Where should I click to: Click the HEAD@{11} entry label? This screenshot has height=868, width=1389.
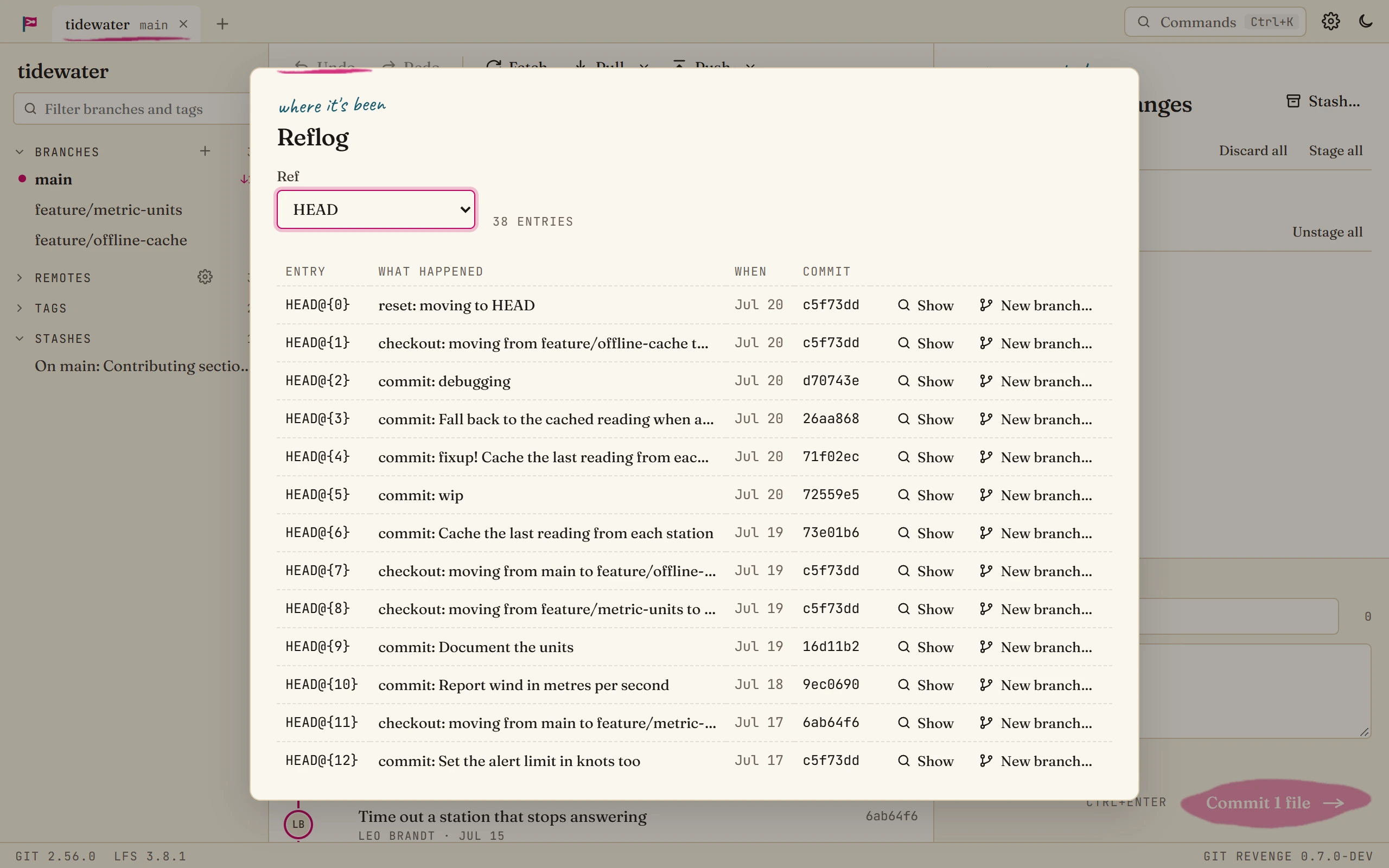point(321,722)
